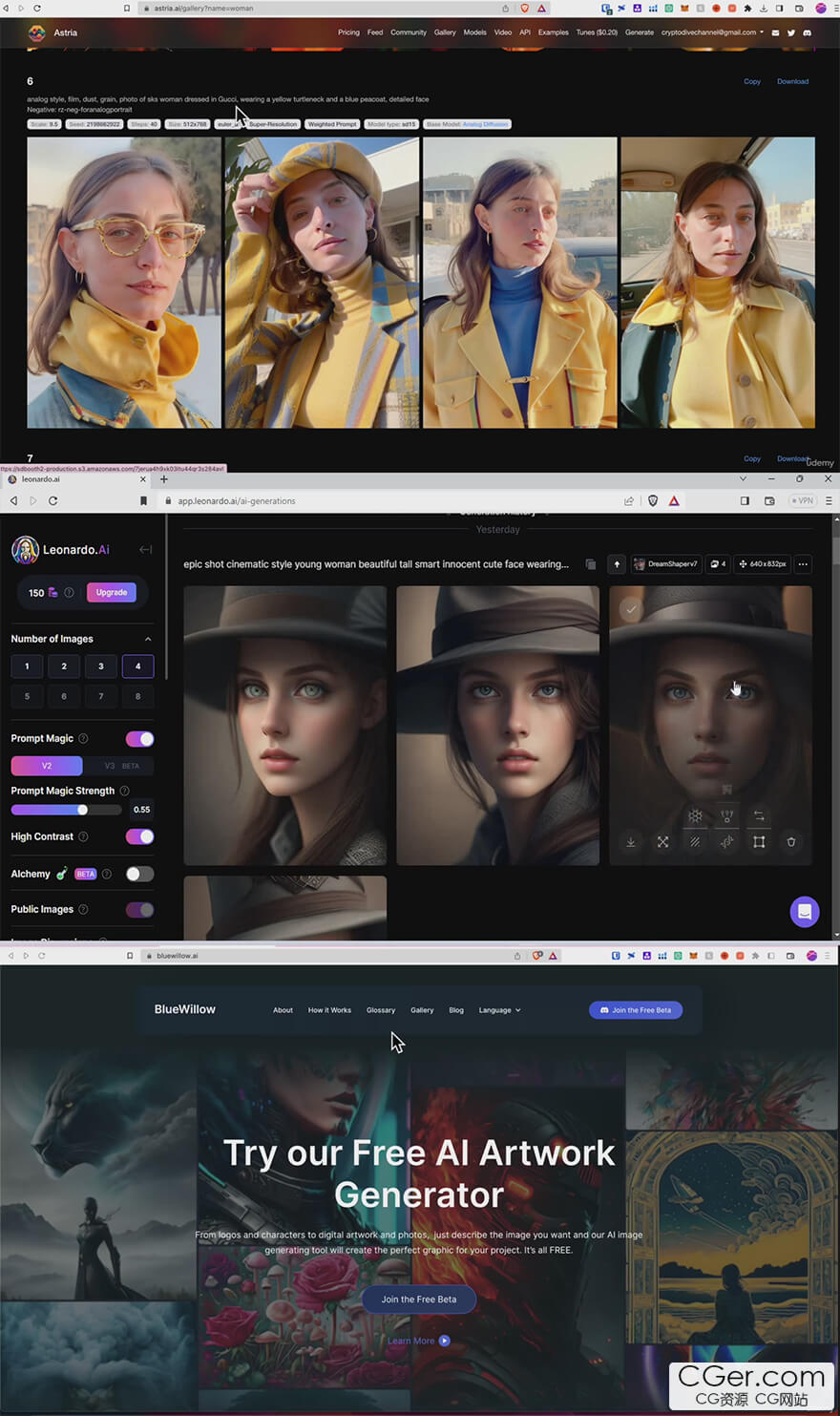Open the Astria mail envelope icon
Screen dimensions: 840x1416
(x=775, y=32)
